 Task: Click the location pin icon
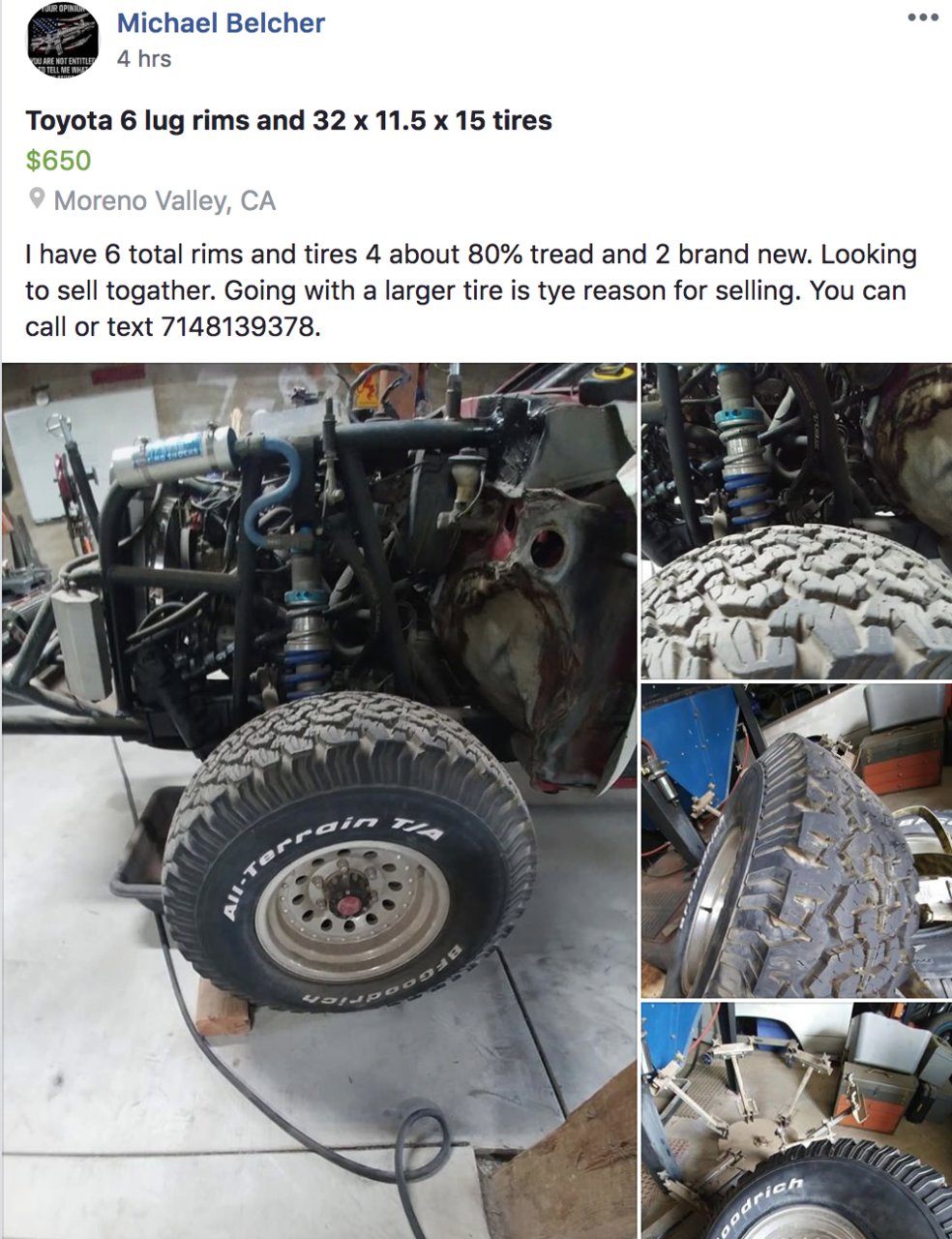click(37, 199)
